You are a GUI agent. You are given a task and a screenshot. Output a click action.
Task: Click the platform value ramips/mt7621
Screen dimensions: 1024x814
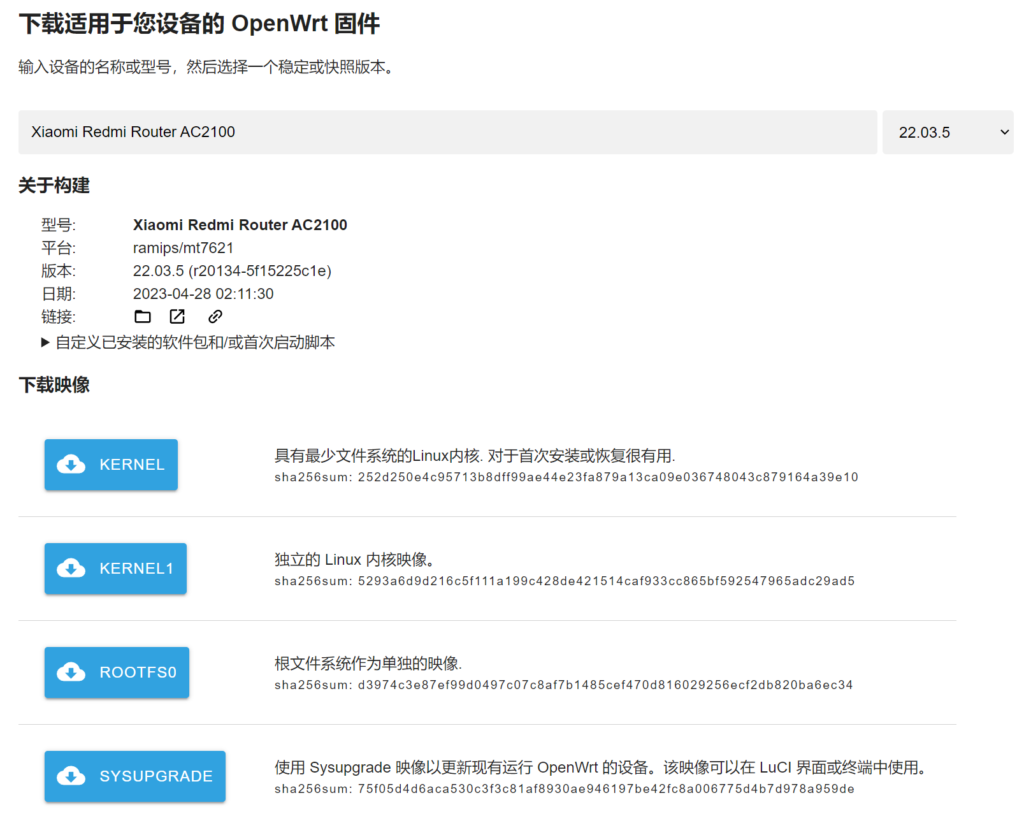[183, 248]
